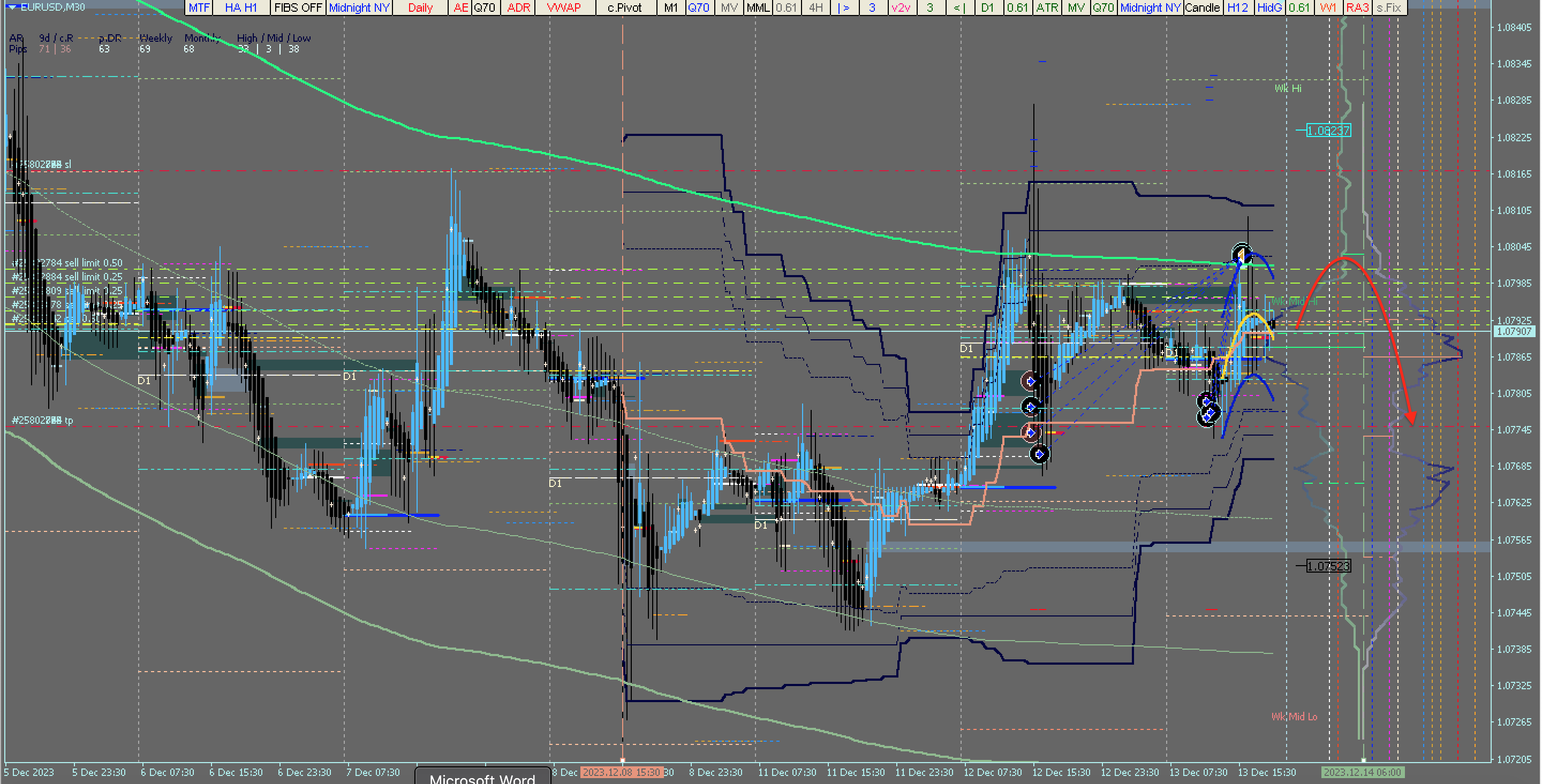The height and width of the screenshot is (784, 1542).
Task: Open the red Daily period button
Action: tap(420, 8)
